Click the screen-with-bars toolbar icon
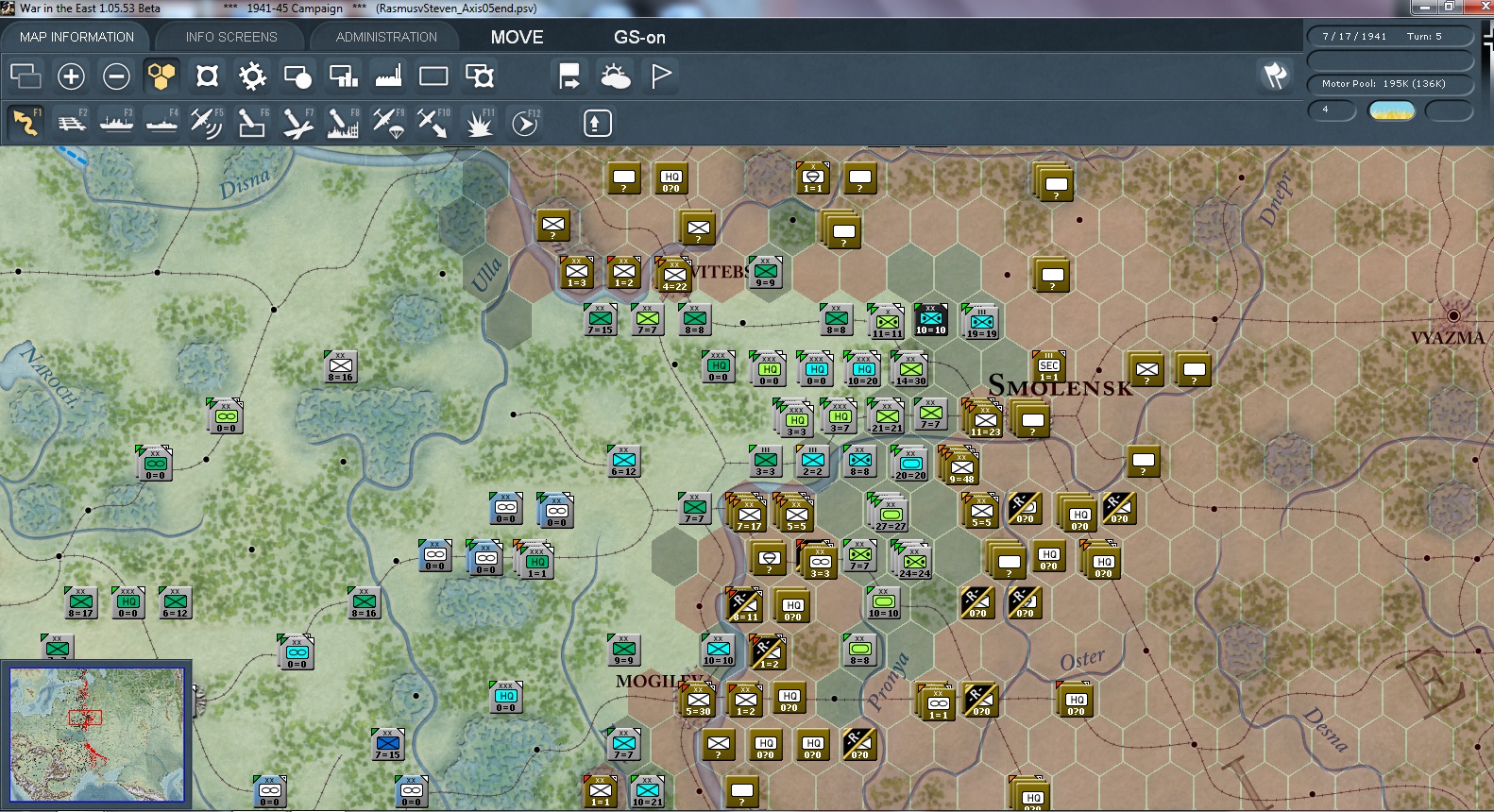The image size is (1494, 812). [343, 76]
